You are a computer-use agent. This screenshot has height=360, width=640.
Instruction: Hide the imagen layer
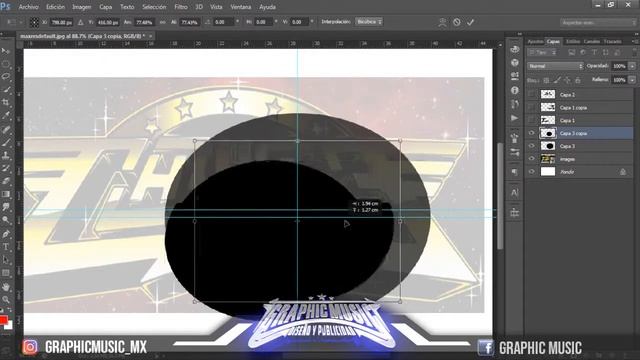tap(531, 159)
